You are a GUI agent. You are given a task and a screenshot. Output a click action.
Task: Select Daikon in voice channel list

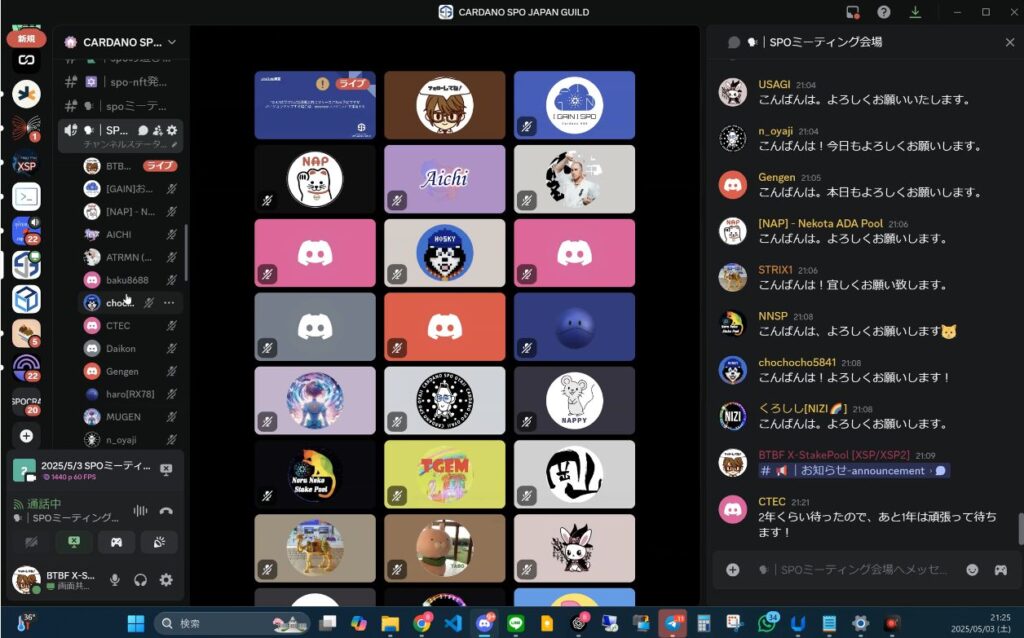[x=130, y=349]
